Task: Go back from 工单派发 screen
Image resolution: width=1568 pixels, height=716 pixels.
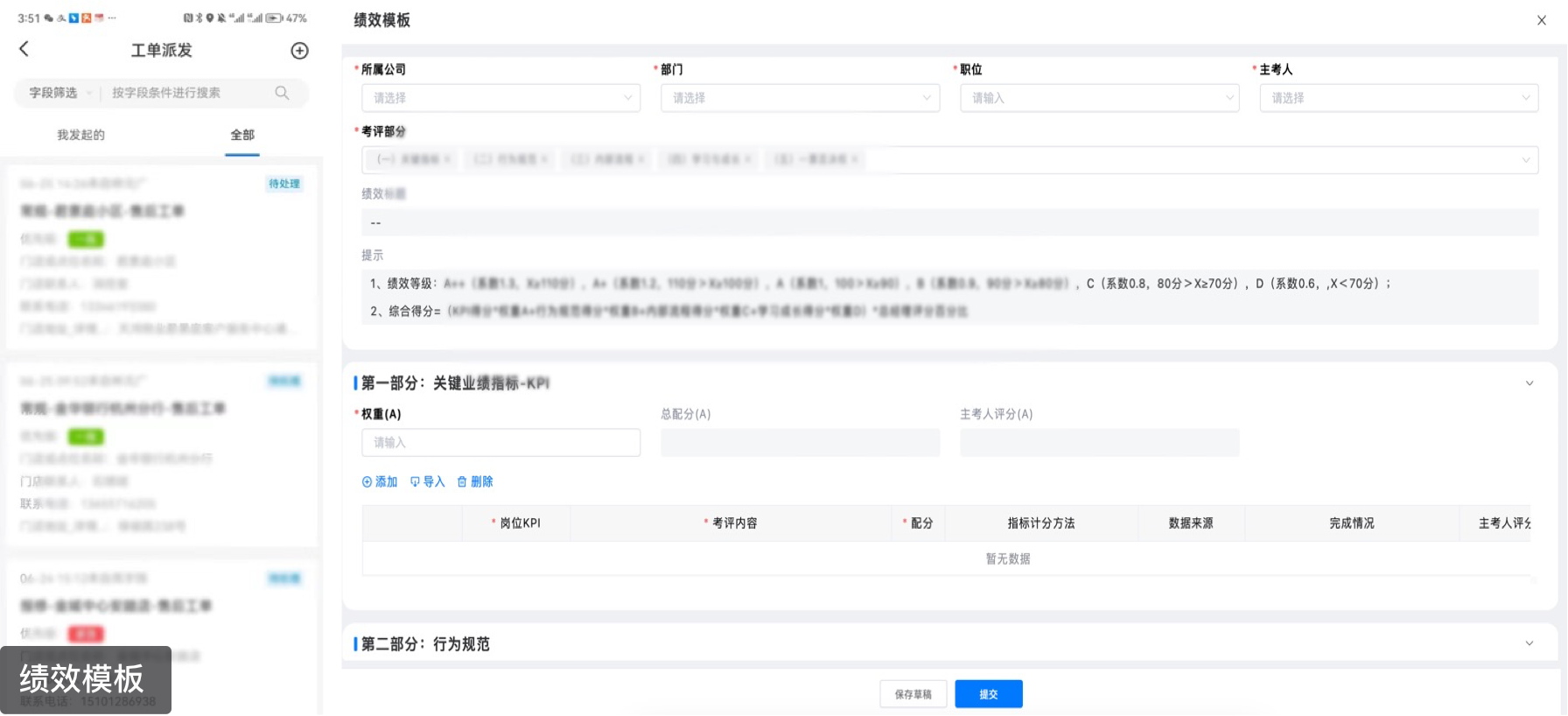Action: click(x=24, y=49)
